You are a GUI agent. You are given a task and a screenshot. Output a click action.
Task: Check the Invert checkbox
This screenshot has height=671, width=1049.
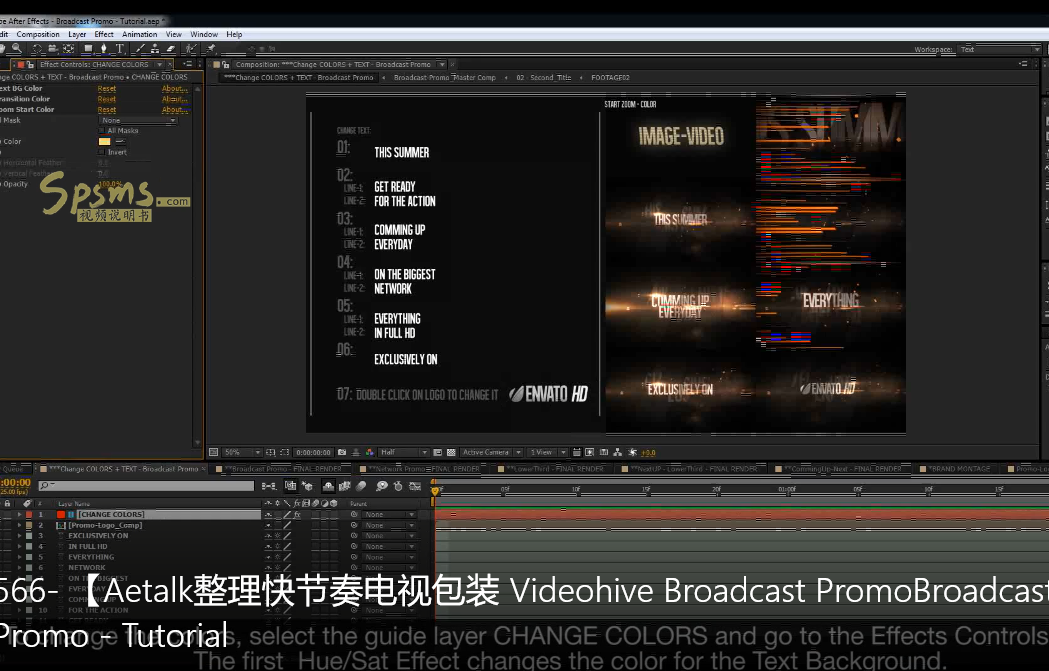[102, 153]
